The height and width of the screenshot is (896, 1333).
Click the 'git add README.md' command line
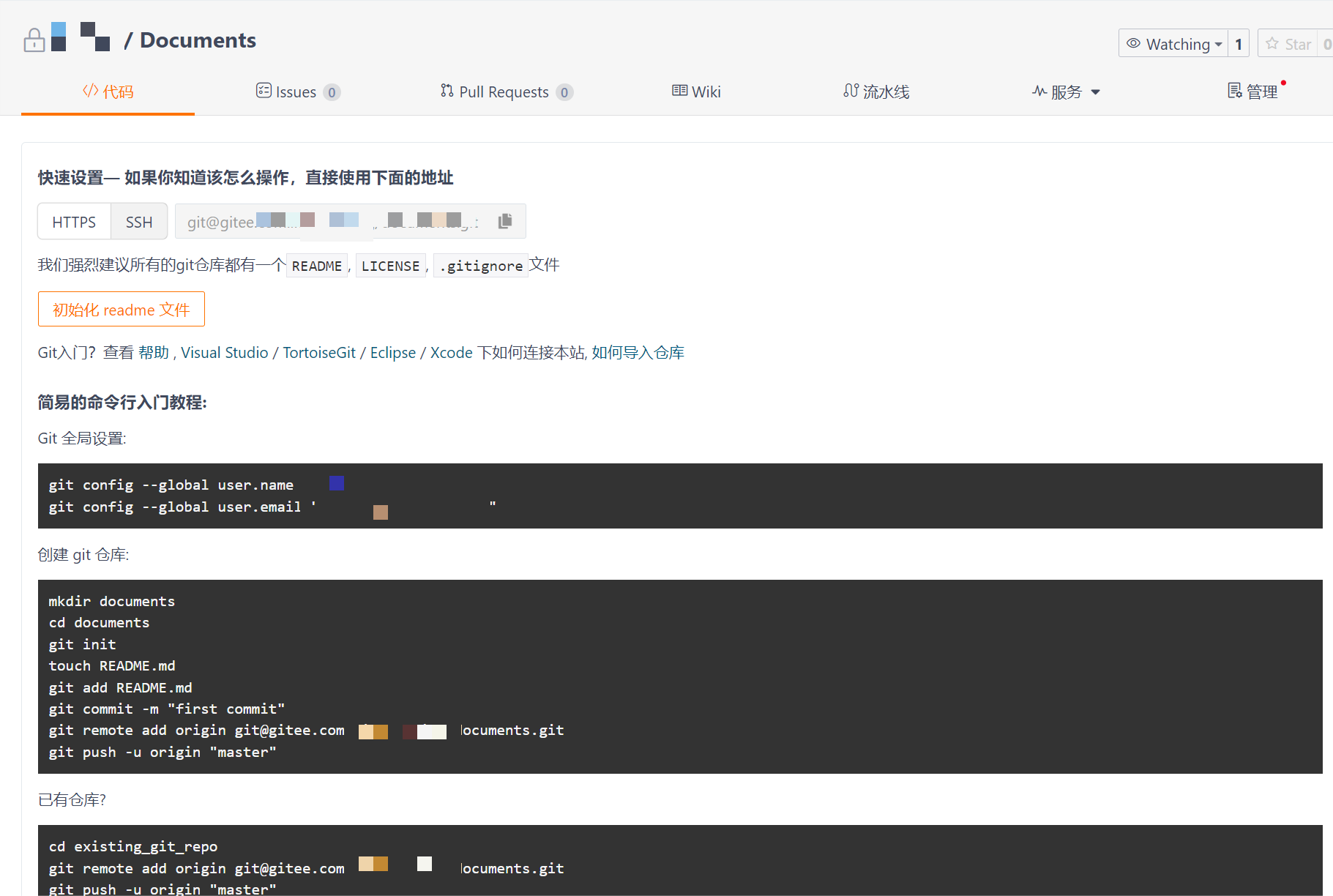pyautogui.click(x=120, y=687)
